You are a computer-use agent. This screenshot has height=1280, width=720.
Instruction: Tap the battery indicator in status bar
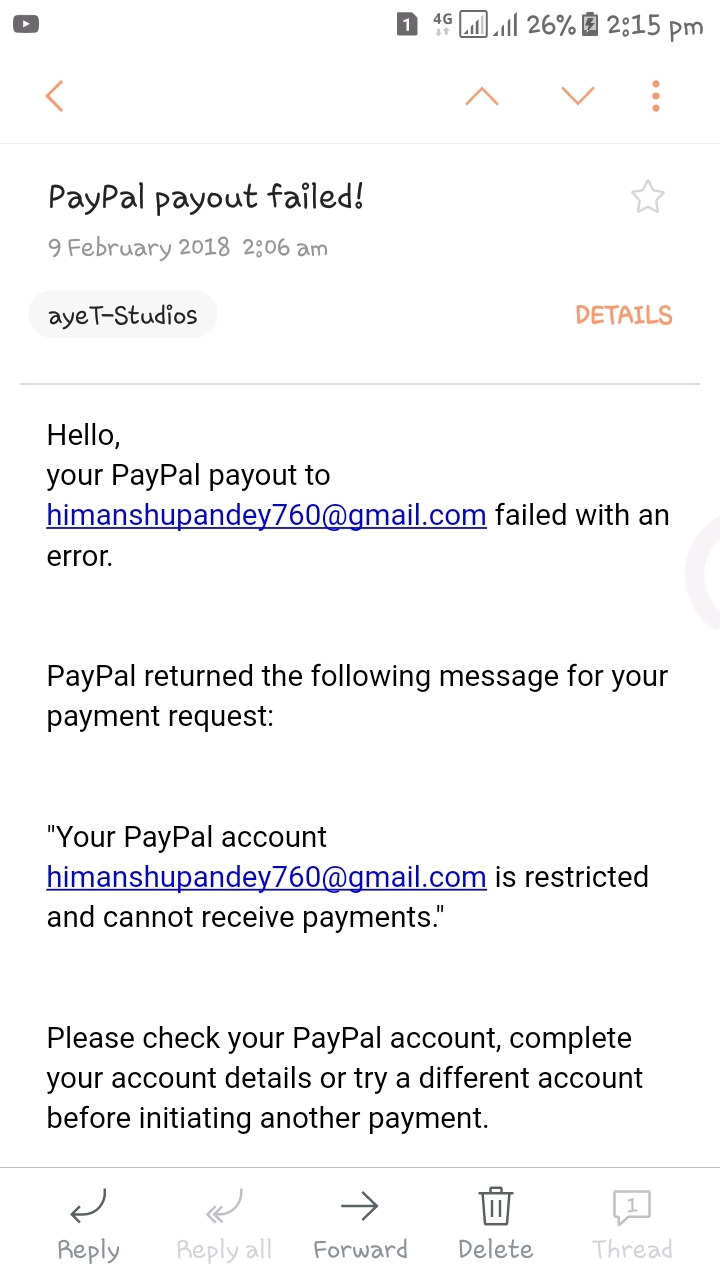(590, 24)
